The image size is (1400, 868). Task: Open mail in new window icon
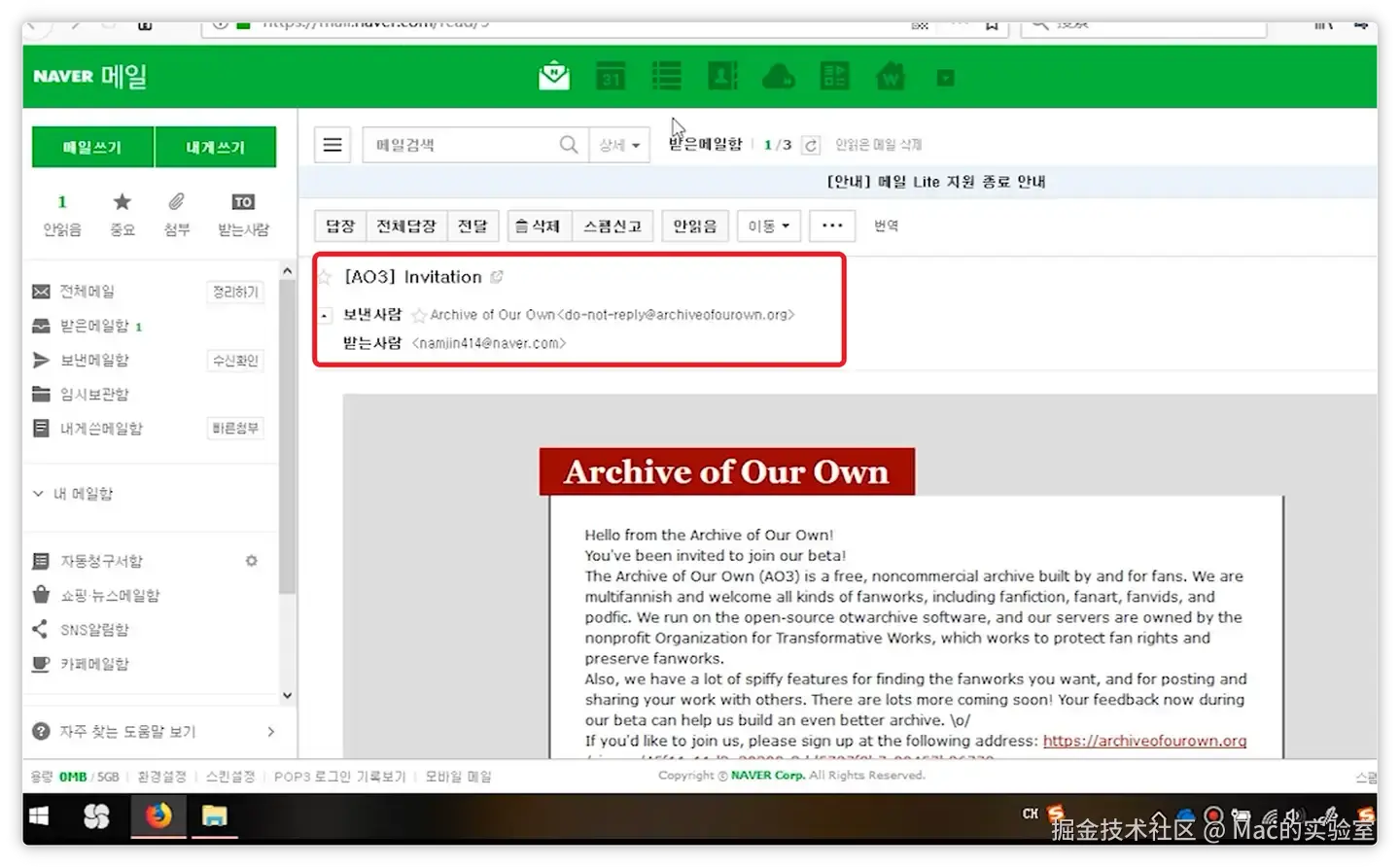click(497, 277)
